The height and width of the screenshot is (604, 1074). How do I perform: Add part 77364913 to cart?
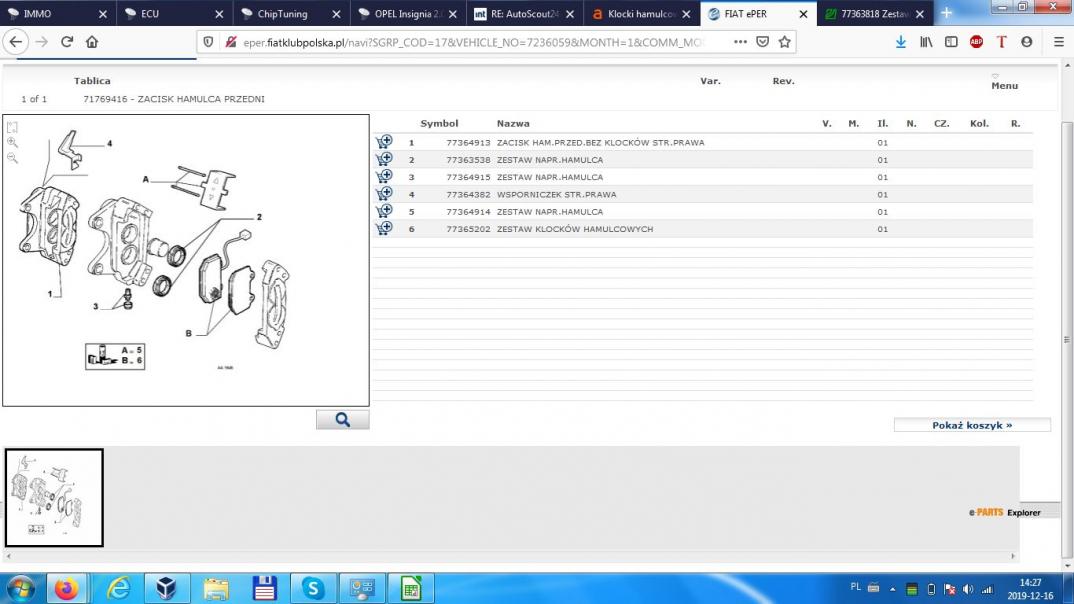pyautogui.click(x=384, y=142)
